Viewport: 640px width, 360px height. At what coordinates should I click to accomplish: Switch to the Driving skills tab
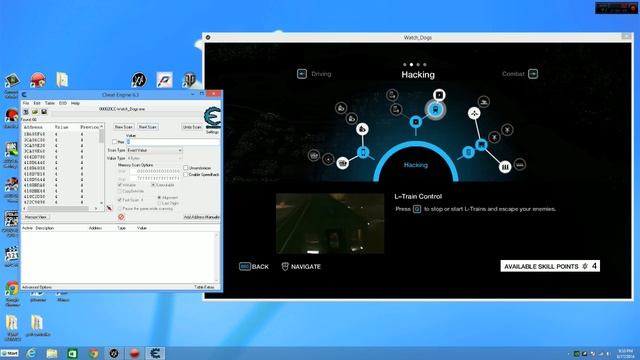click(x=321, y=74)
